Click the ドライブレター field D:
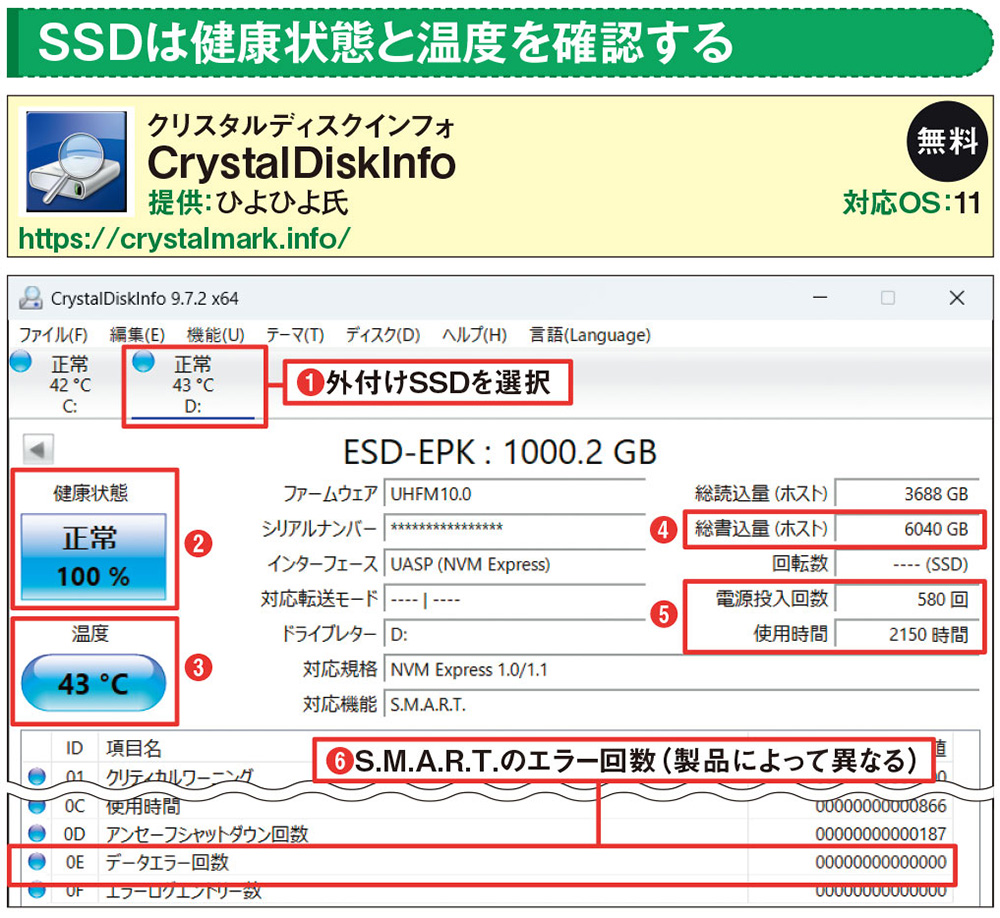Screen dimensions: 1000x918 point(515,635)
